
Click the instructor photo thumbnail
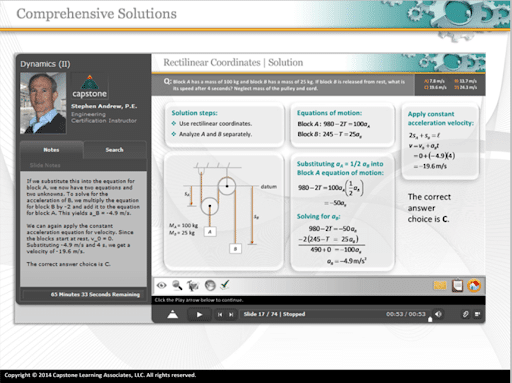coord(43,103)
